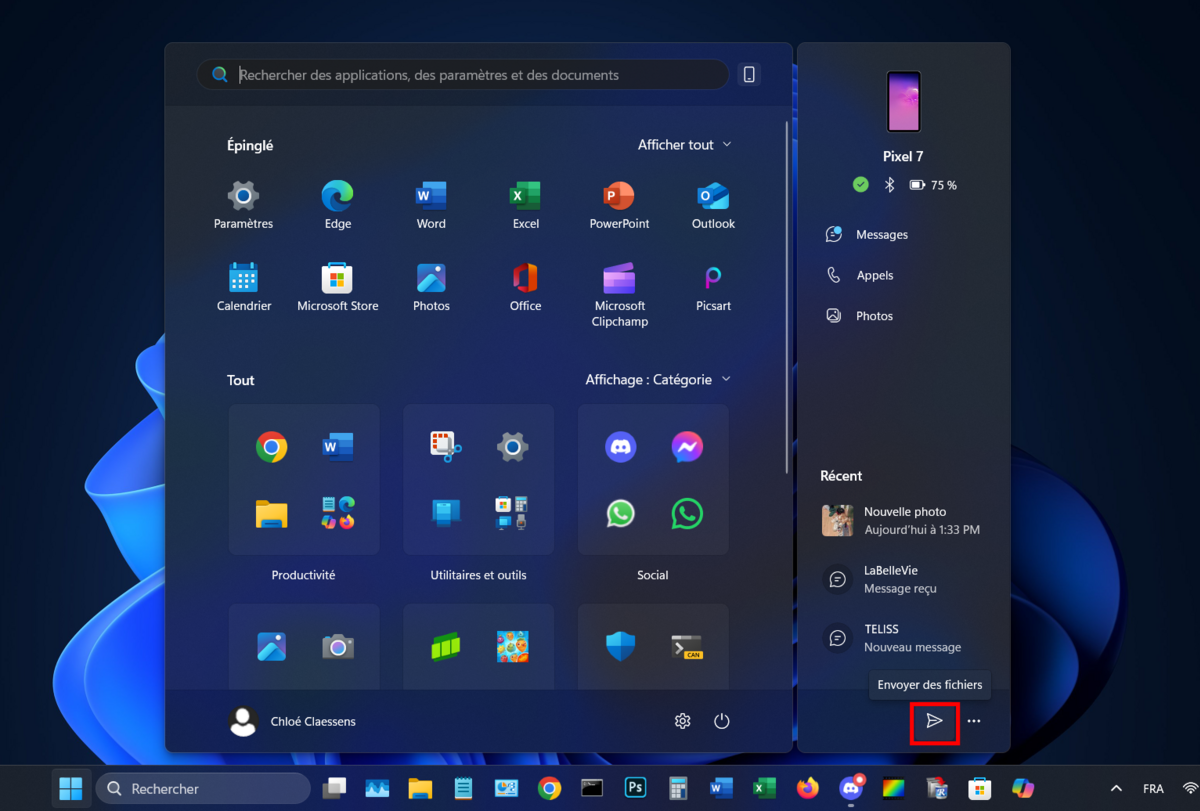This screenshot has height=811, width=1200.
Task: Click the Bluetooth status icon for Pixel 7
Action: (889, 185)
